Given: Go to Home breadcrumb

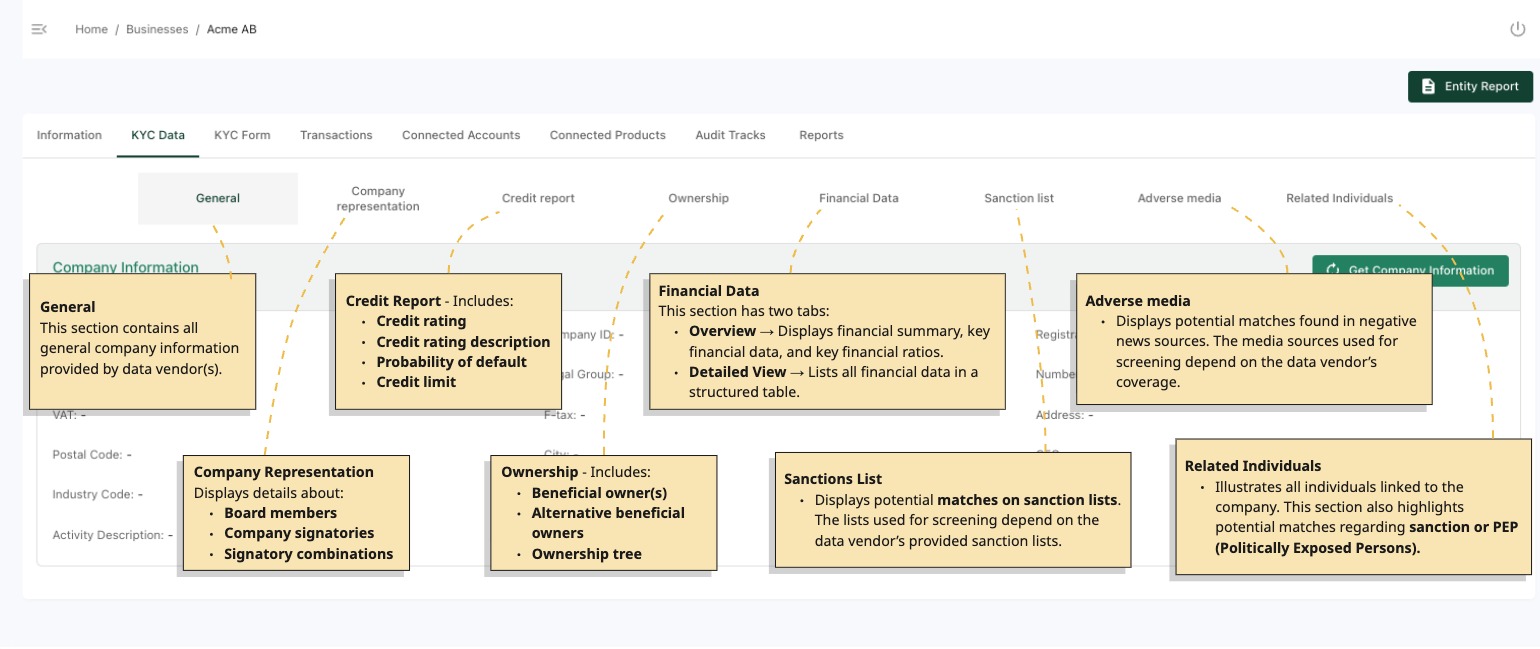Looking at the screenshot, I should pyautogui.click(x=91, y=29).
